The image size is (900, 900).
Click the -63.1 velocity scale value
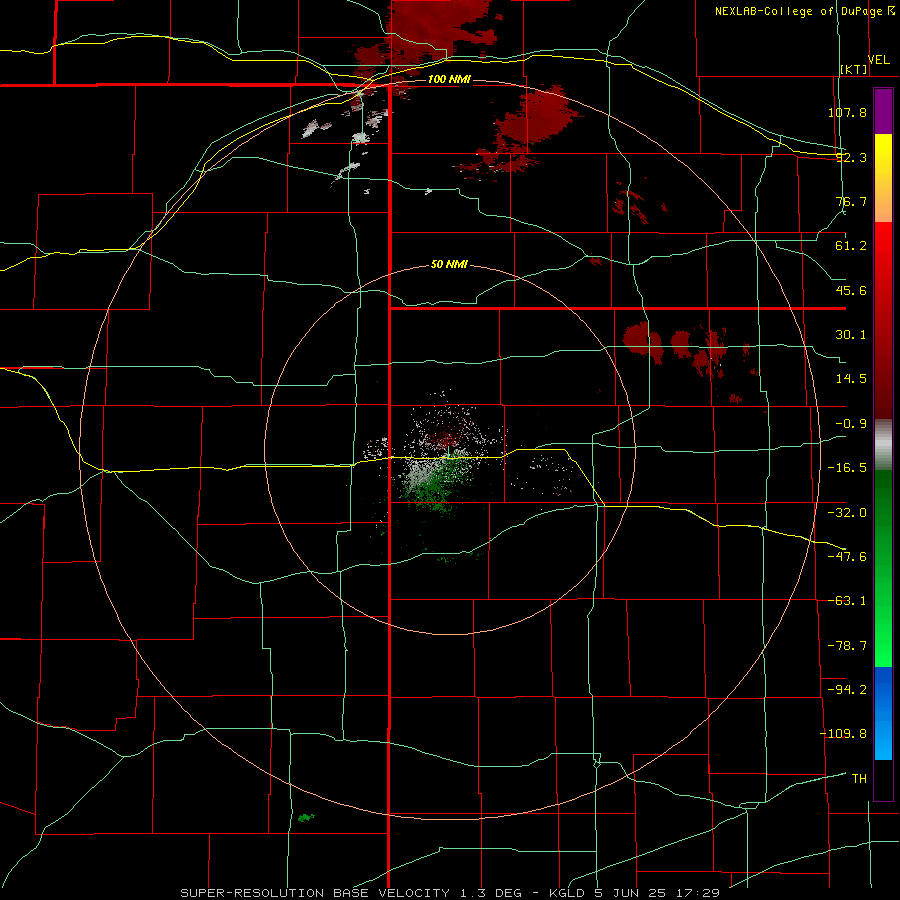tap(847, 601)
